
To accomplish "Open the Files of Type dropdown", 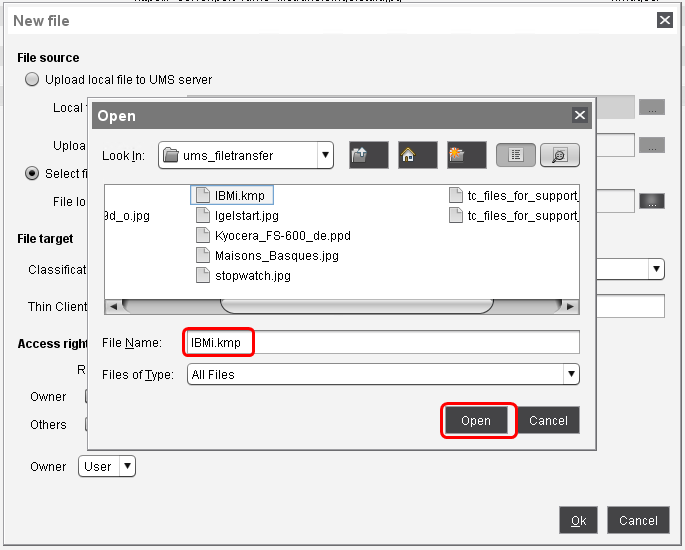I will point(571,375).
